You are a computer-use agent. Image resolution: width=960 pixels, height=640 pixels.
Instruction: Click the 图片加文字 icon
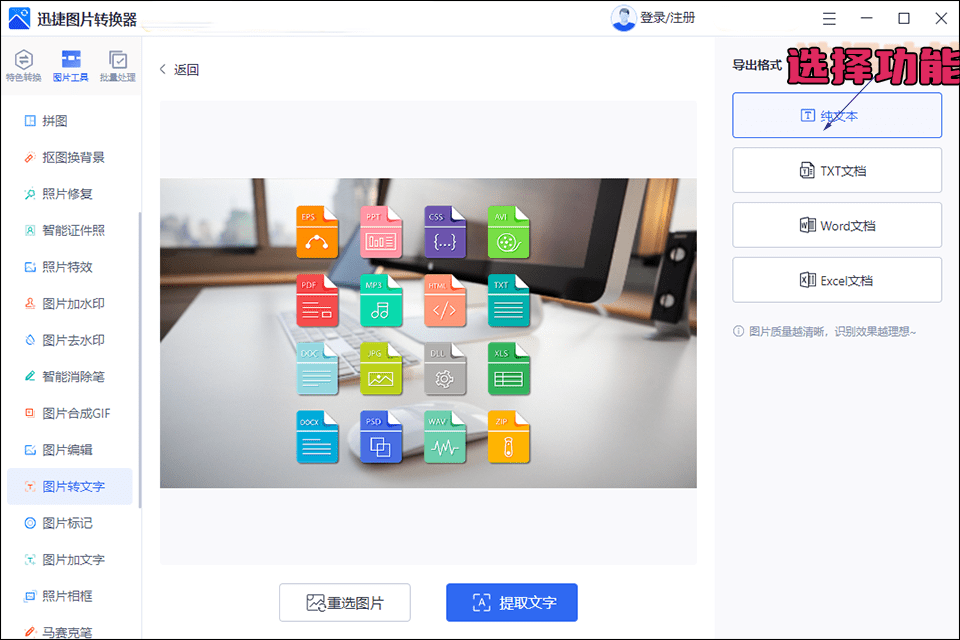click(30, 559)
